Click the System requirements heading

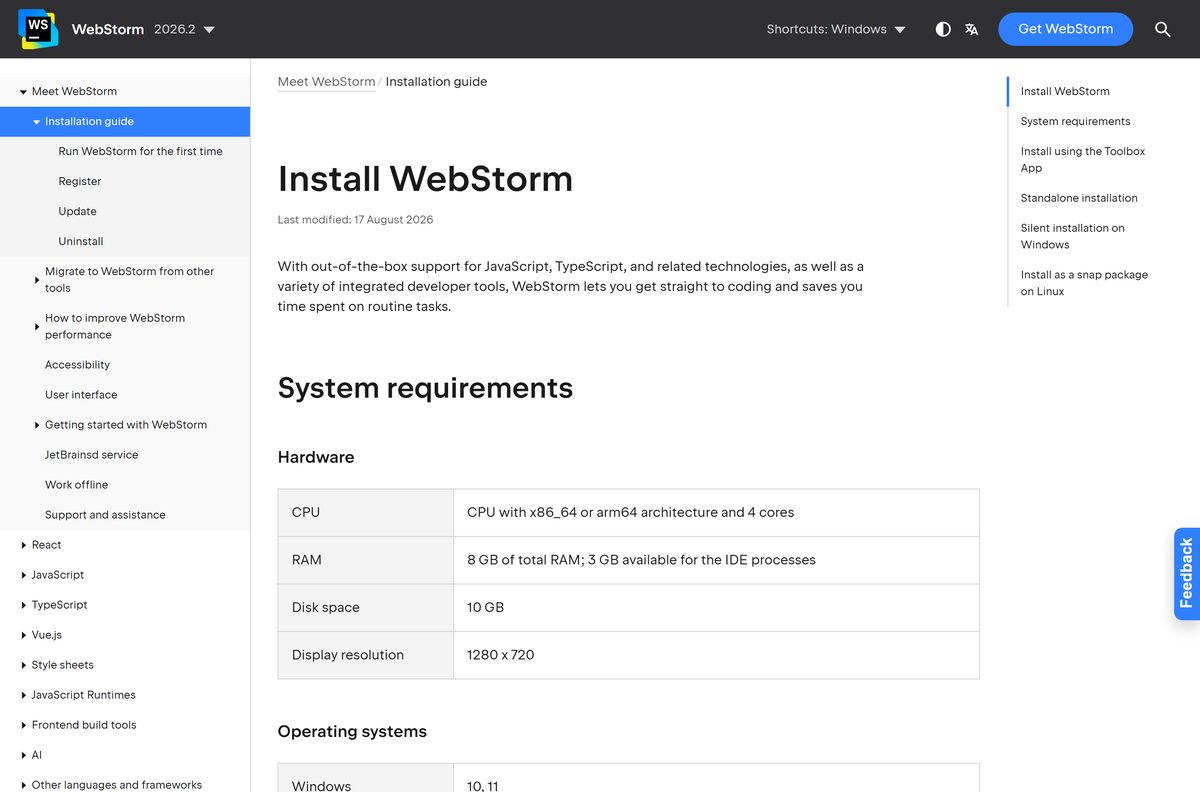(x=425, y=388)
